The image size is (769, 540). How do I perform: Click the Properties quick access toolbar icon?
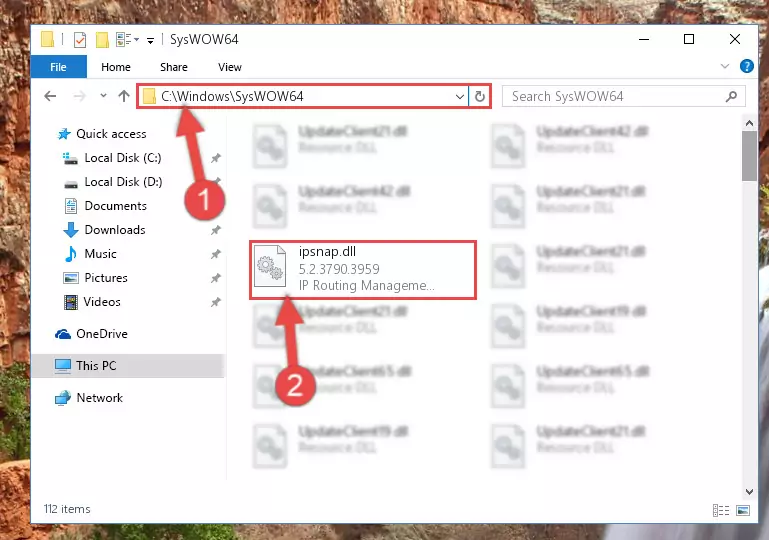click(x=79, y=40)
